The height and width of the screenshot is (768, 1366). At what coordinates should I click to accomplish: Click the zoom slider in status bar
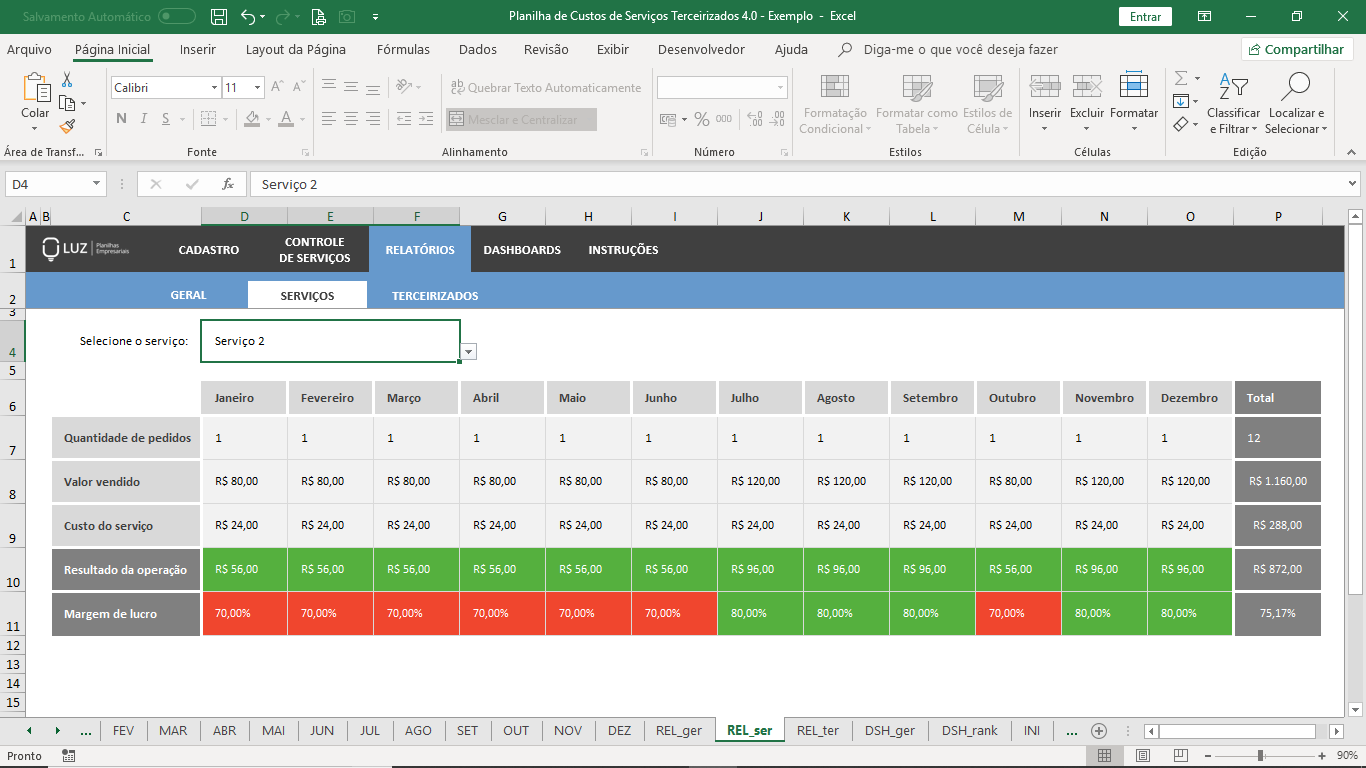[x=1260, y=756]
